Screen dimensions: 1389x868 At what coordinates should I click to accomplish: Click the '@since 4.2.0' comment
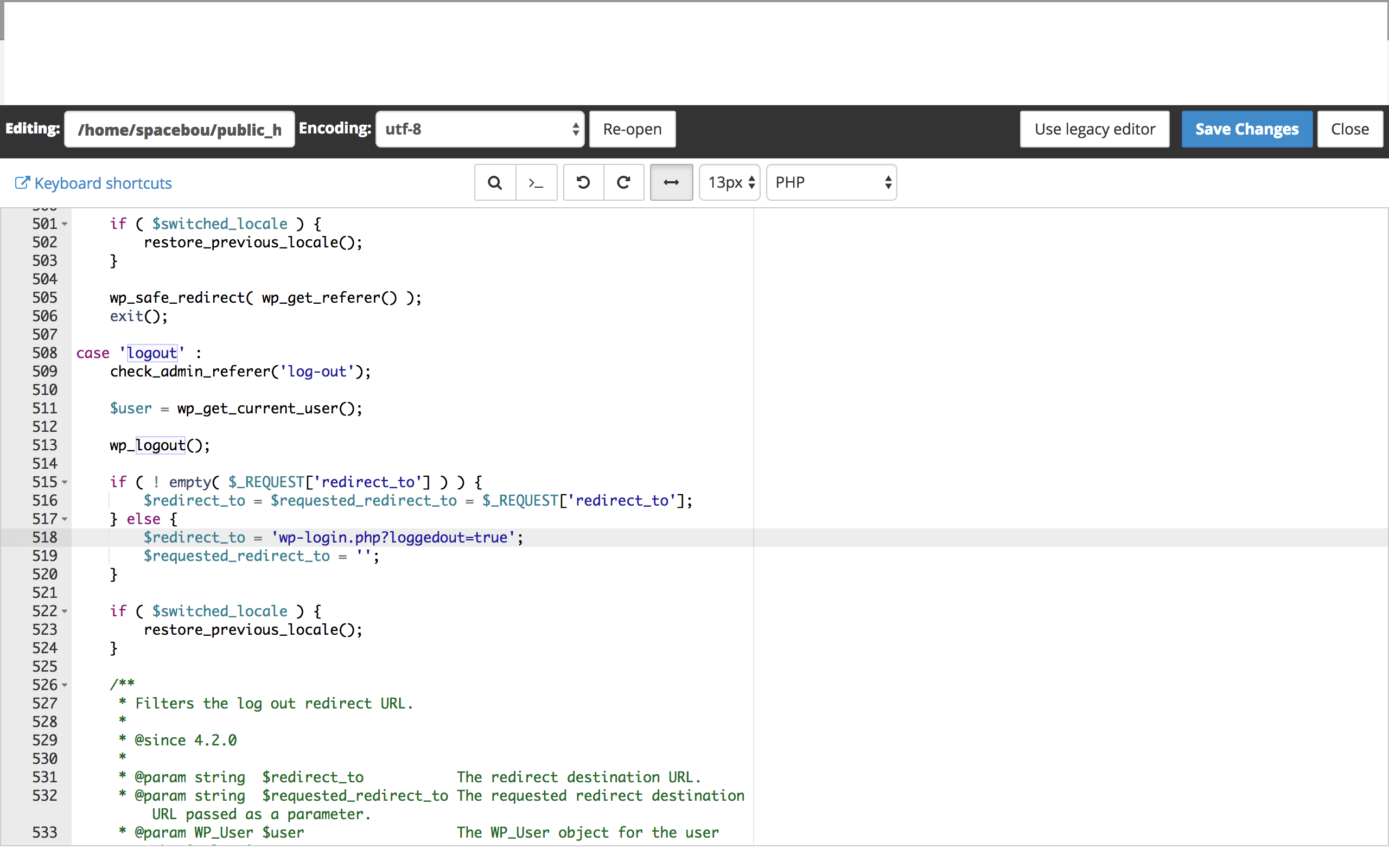[x=186, y=741]
